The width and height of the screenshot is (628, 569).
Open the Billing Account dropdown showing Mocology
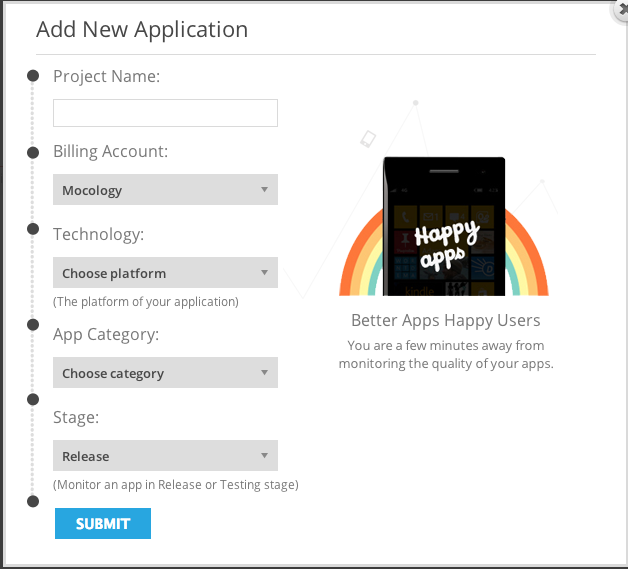[x=165, y=190]
